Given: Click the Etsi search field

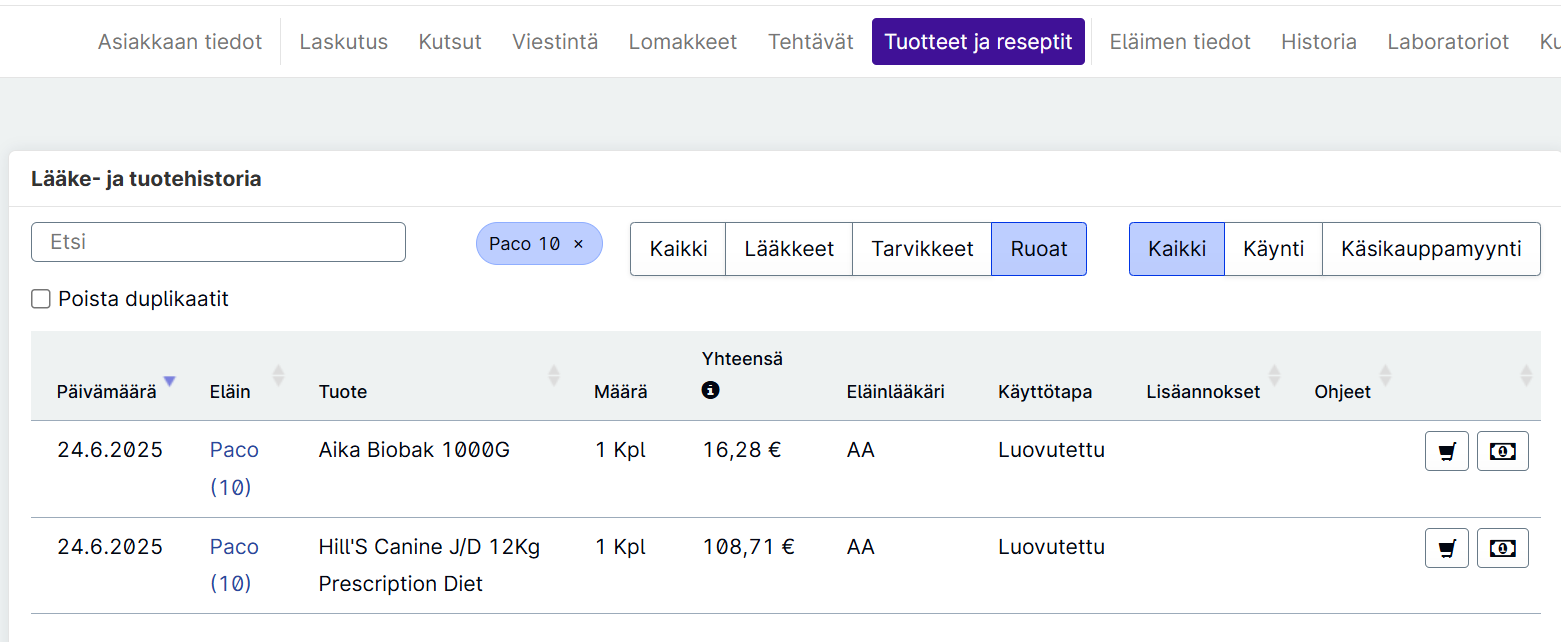Looking at the screenshot, I should tap(218, 242).
